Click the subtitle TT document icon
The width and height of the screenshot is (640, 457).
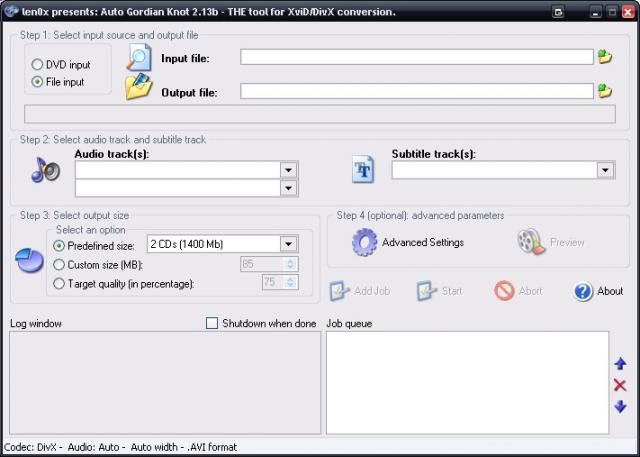pos(363,169)
